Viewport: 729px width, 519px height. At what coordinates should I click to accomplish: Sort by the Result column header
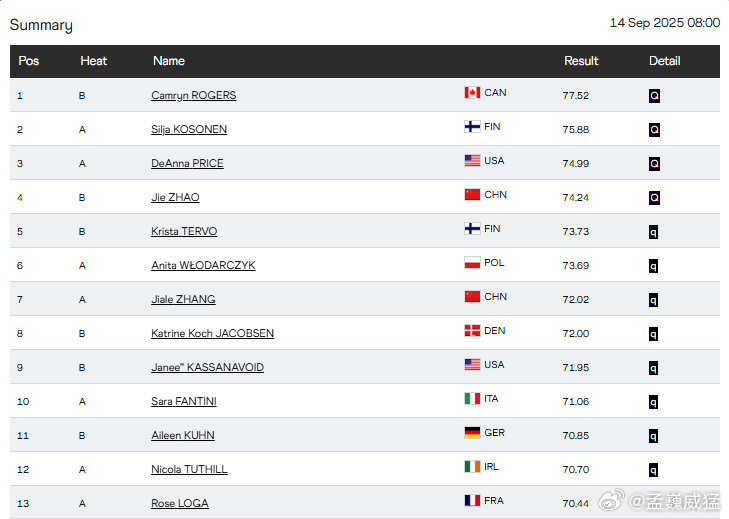pos(581,61)
